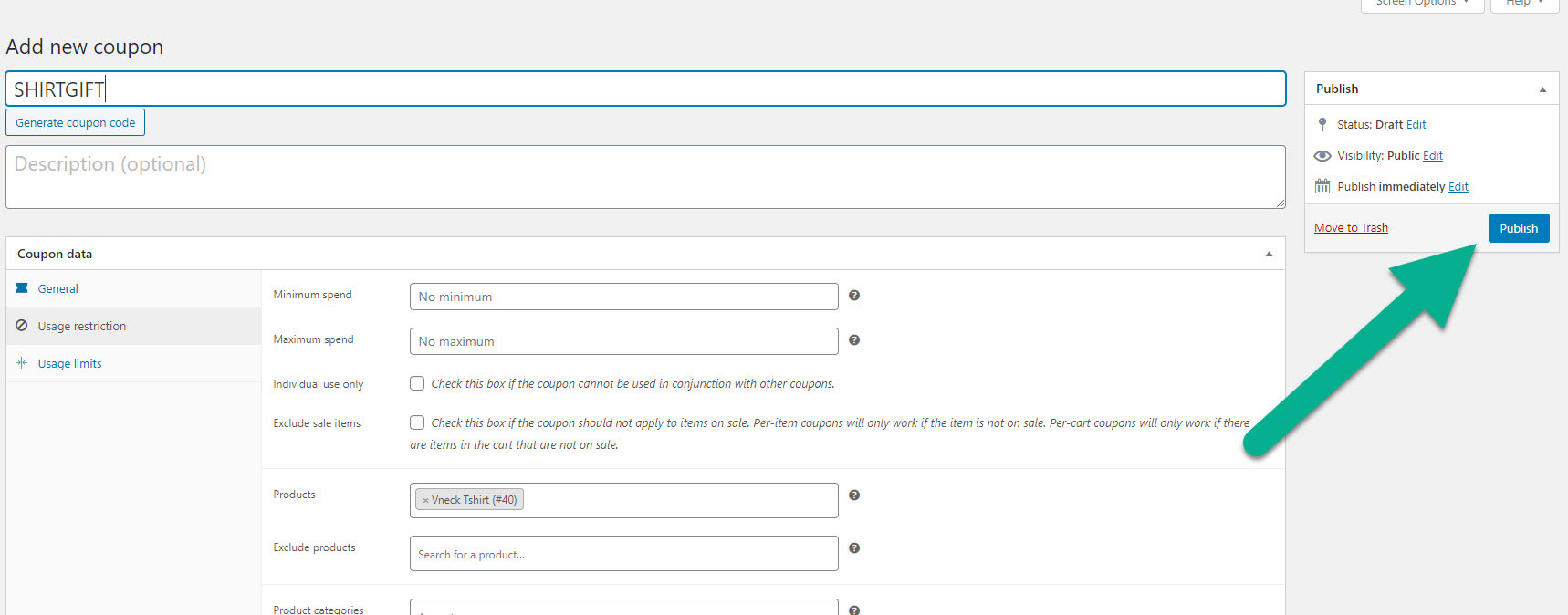Click the help icon beside Maximum spend
The height and width of the screenshot is (615, 1568).
point(854,340)
